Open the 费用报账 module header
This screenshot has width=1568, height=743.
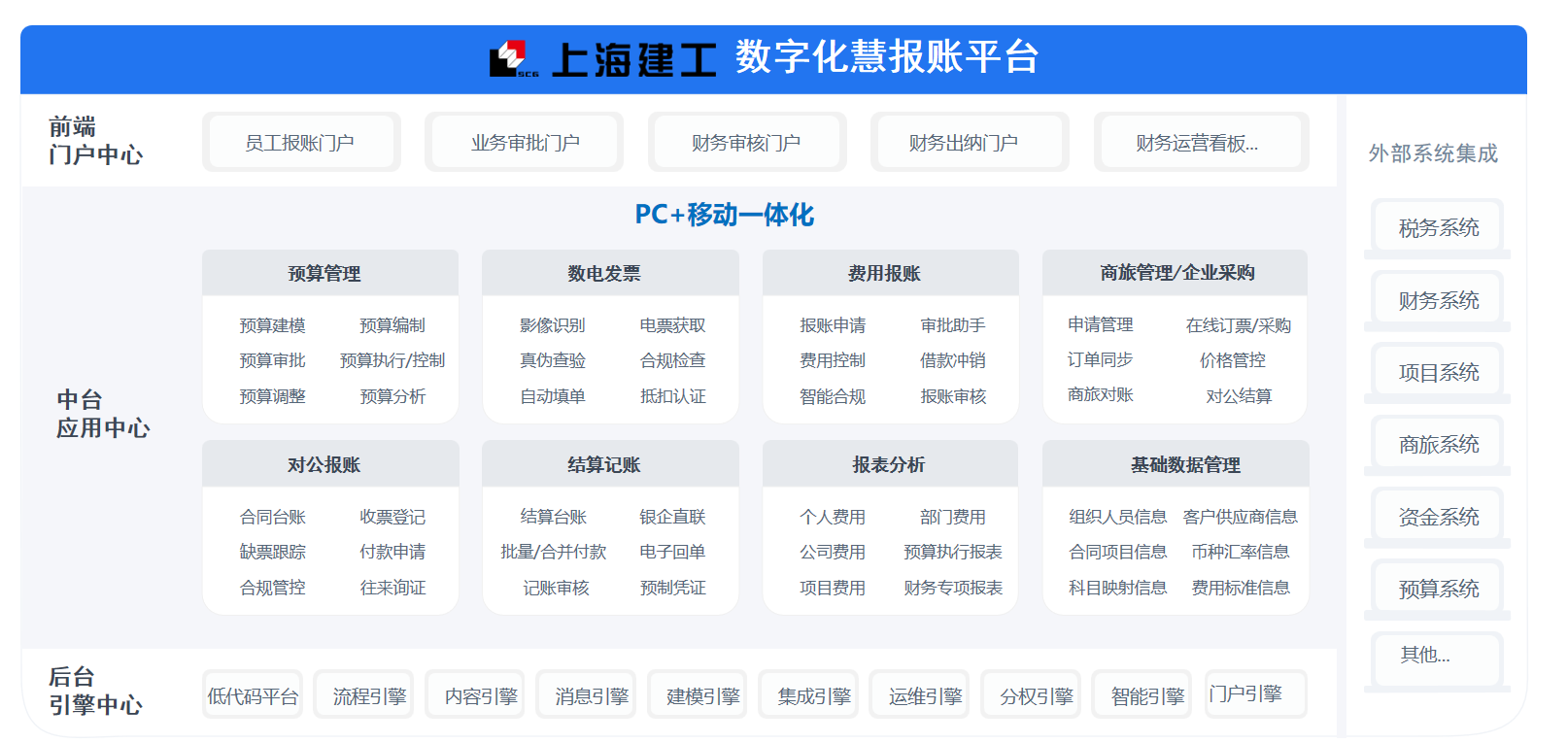tap(890, 273)
